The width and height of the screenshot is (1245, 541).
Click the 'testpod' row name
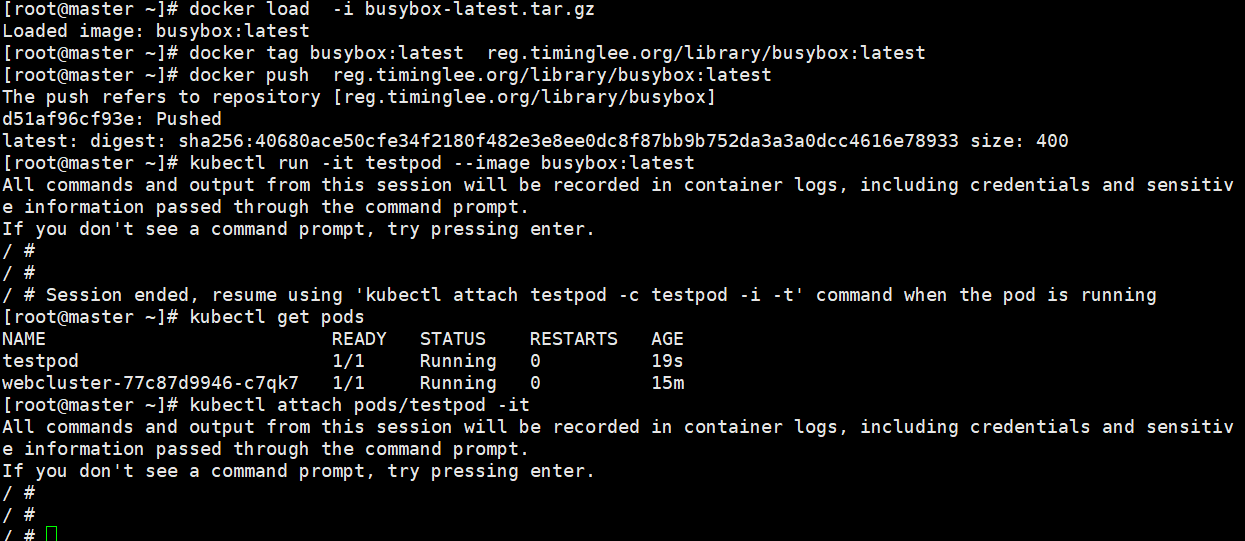click(x=40, y=361)
